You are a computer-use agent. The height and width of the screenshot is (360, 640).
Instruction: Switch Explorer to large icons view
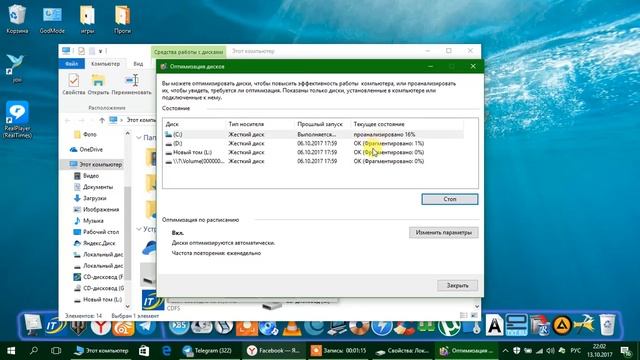(x=474, y=315)
